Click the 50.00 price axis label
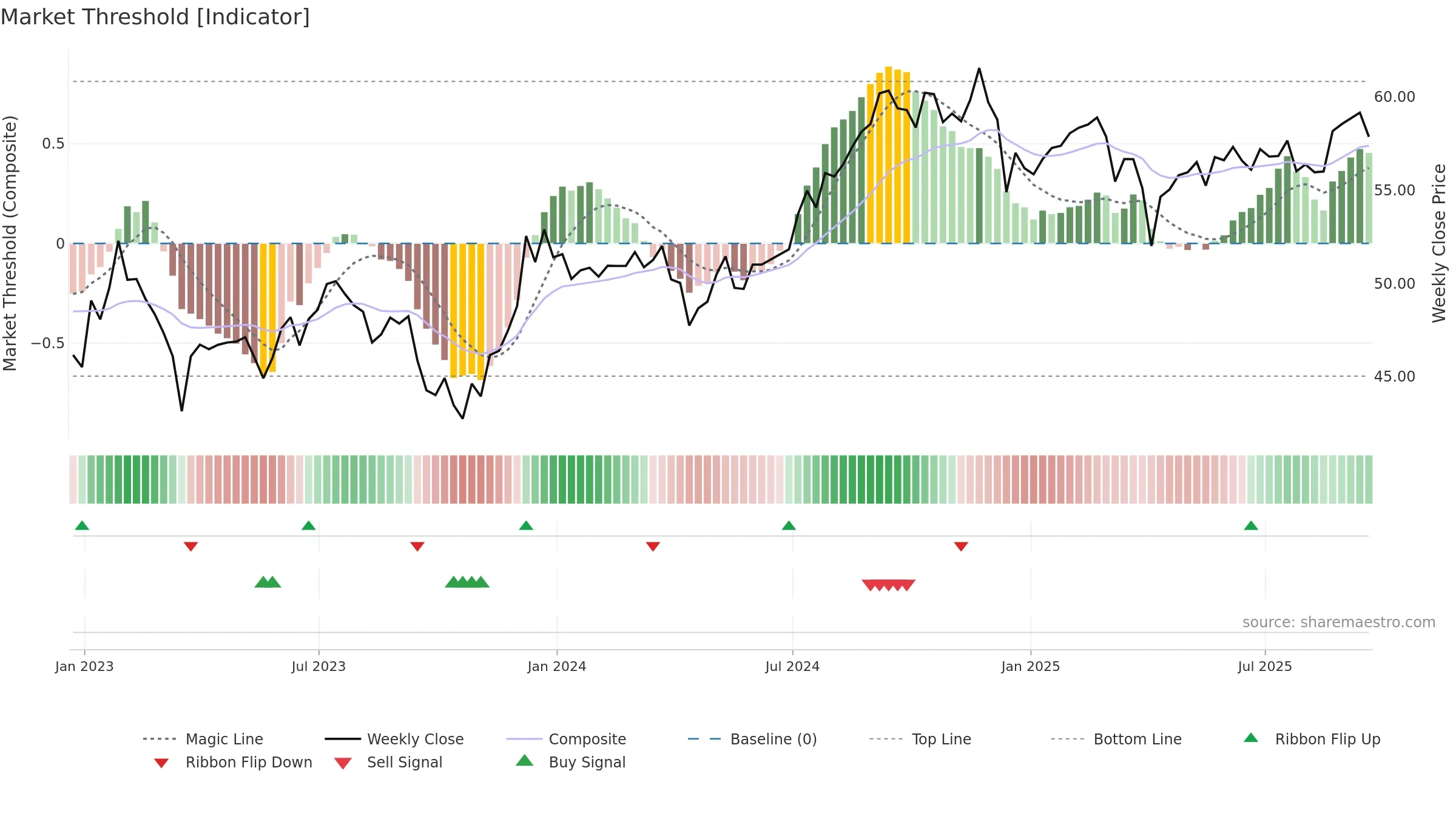1456x819 pixels. click(x=1395, y=284)
